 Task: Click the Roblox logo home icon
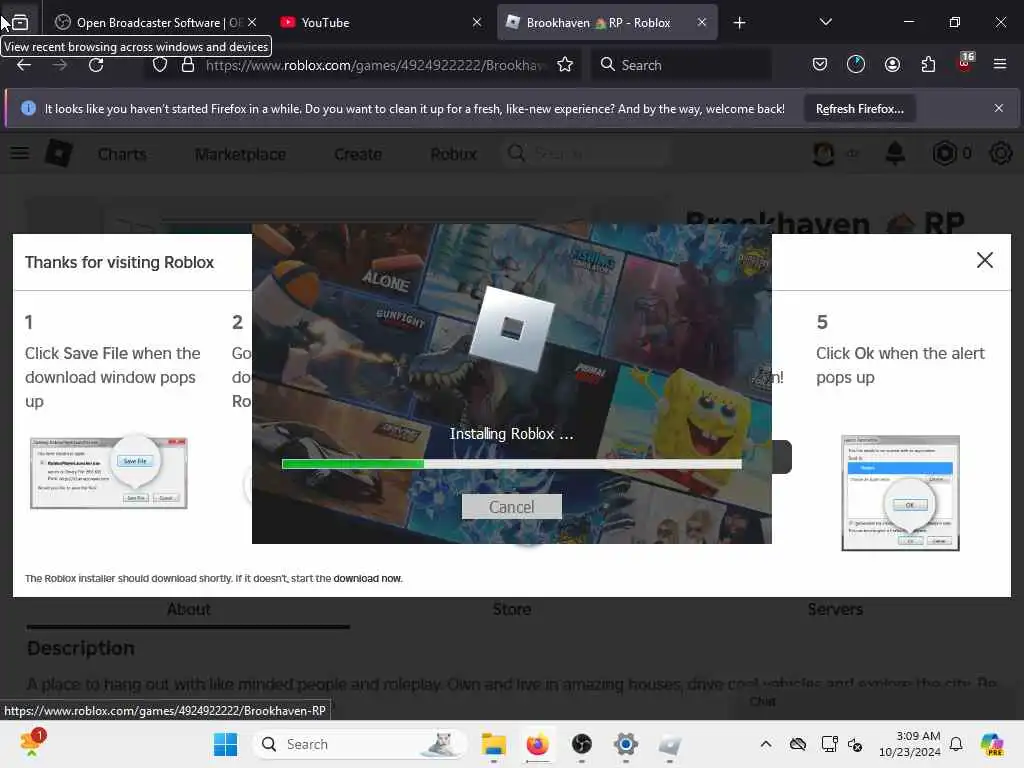(x=58, y=153)
